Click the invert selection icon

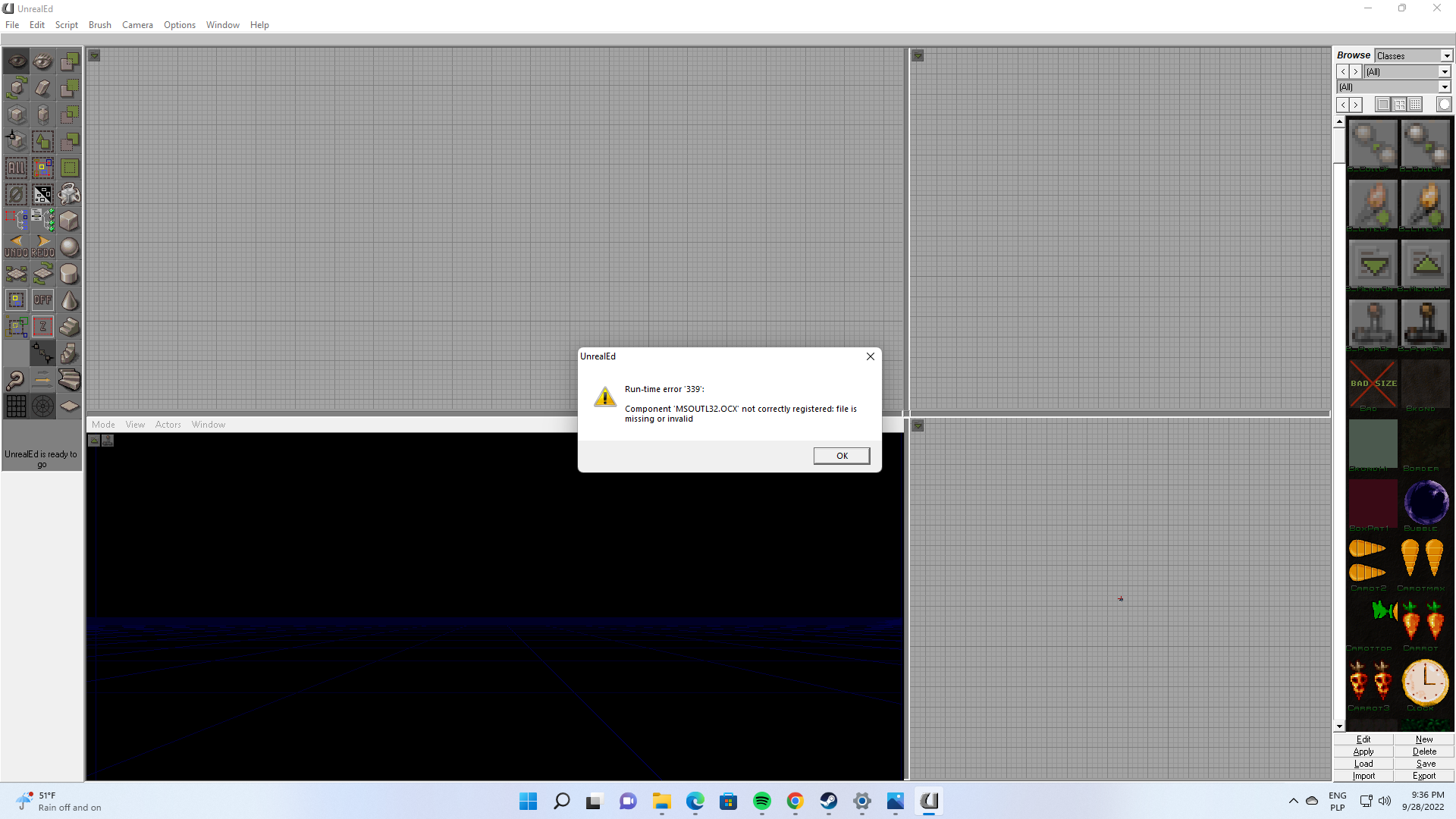point(43,194)
